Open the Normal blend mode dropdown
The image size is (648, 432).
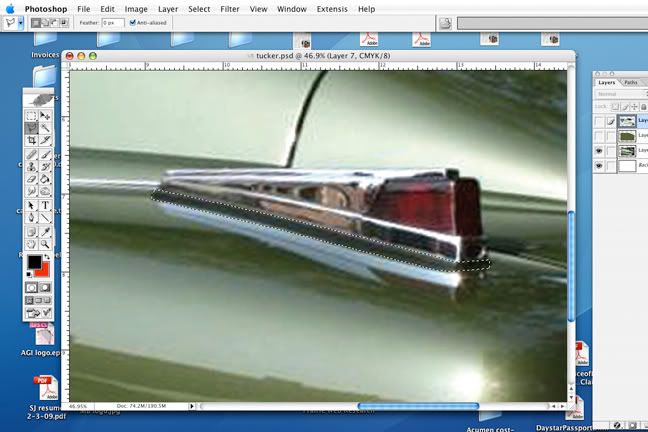pos(622,94)
